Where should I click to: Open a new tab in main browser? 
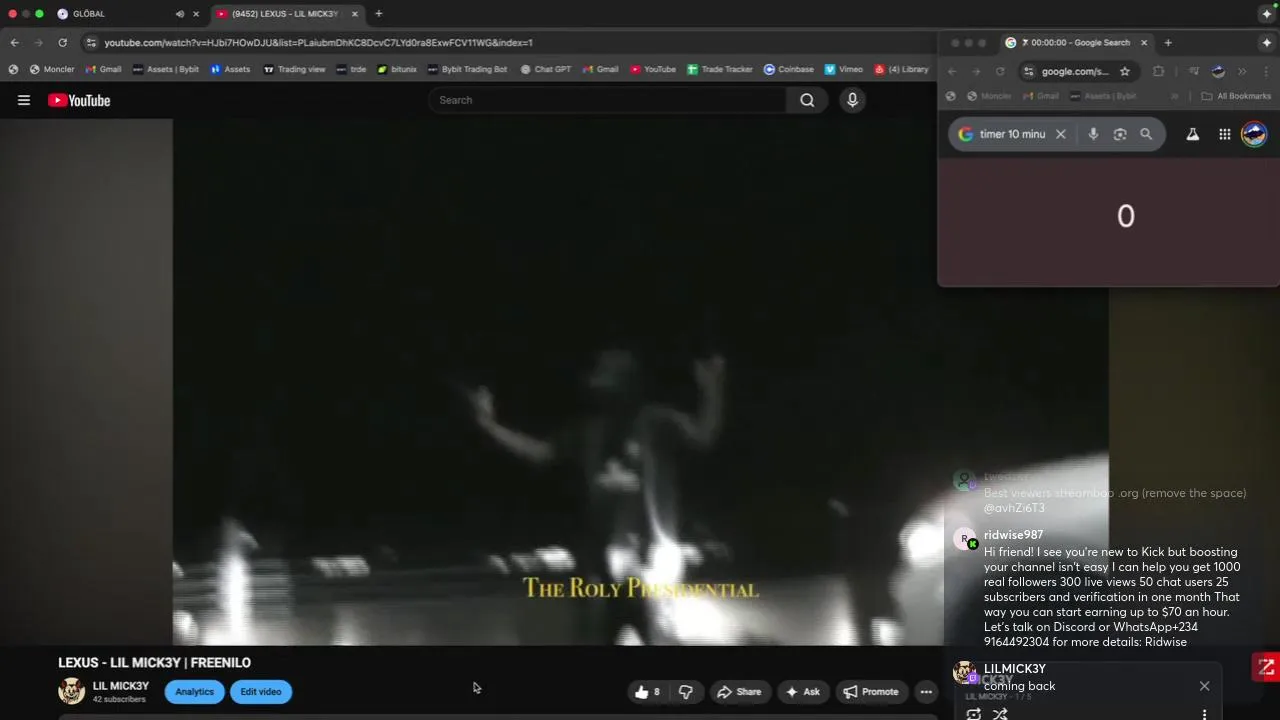click(x=379, y=14)
